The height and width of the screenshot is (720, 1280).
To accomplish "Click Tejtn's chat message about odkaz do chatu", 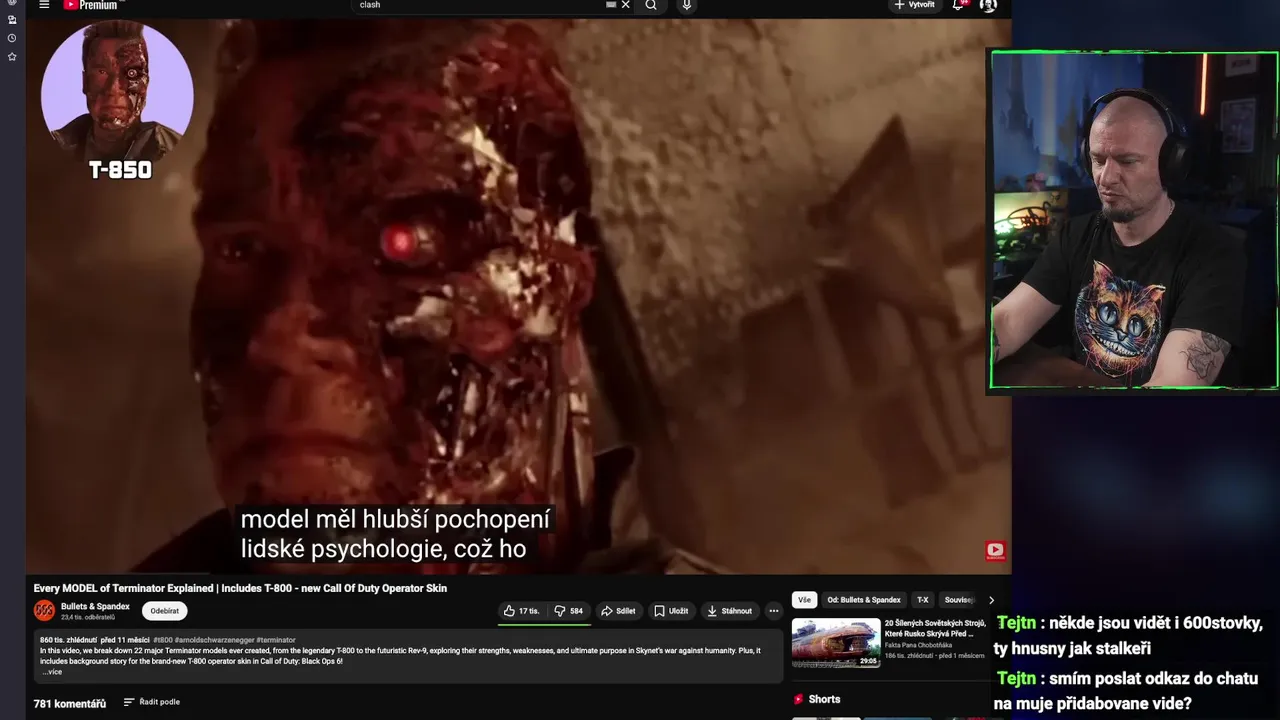I will point(1127,691).
